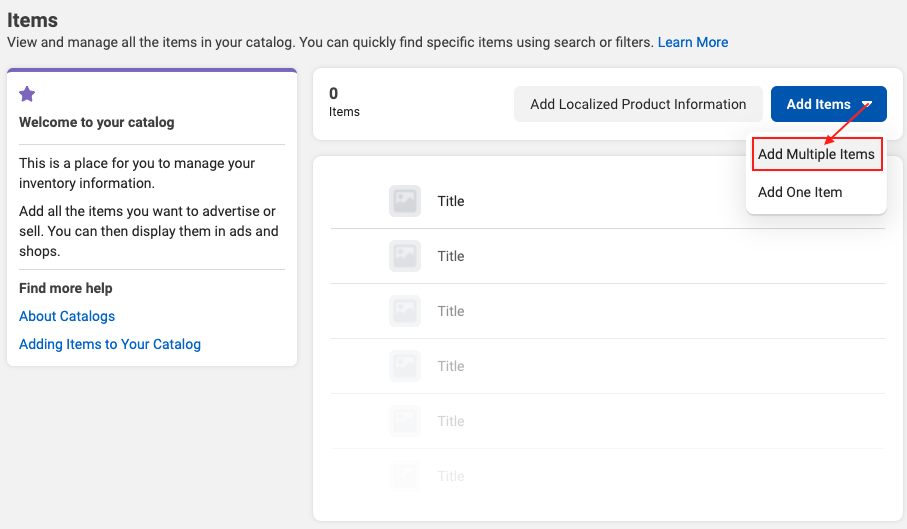
Task: Open Adding Items to Your Catalog link
Action: pos(110,344)
